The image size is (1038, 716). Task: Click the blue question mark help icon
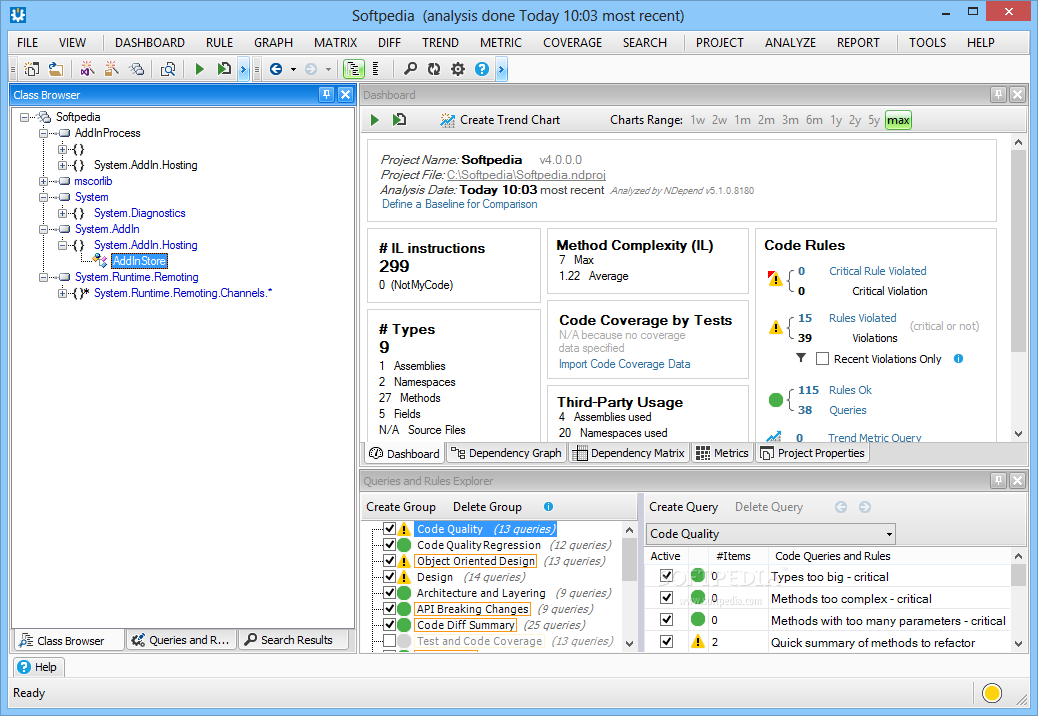tap(482, 69)
